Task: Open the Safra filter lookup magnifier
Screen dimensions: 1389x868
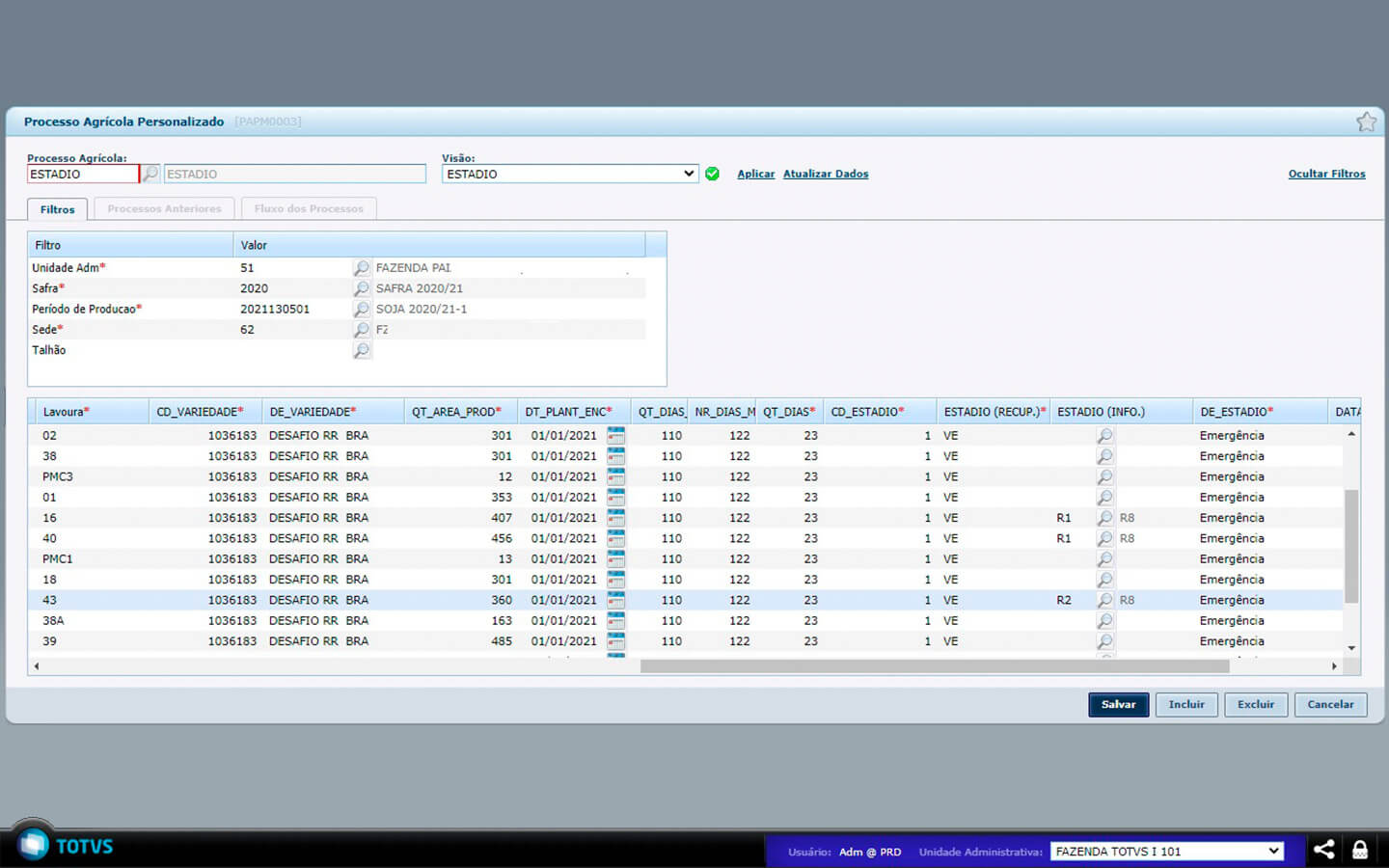Action: 361,288
